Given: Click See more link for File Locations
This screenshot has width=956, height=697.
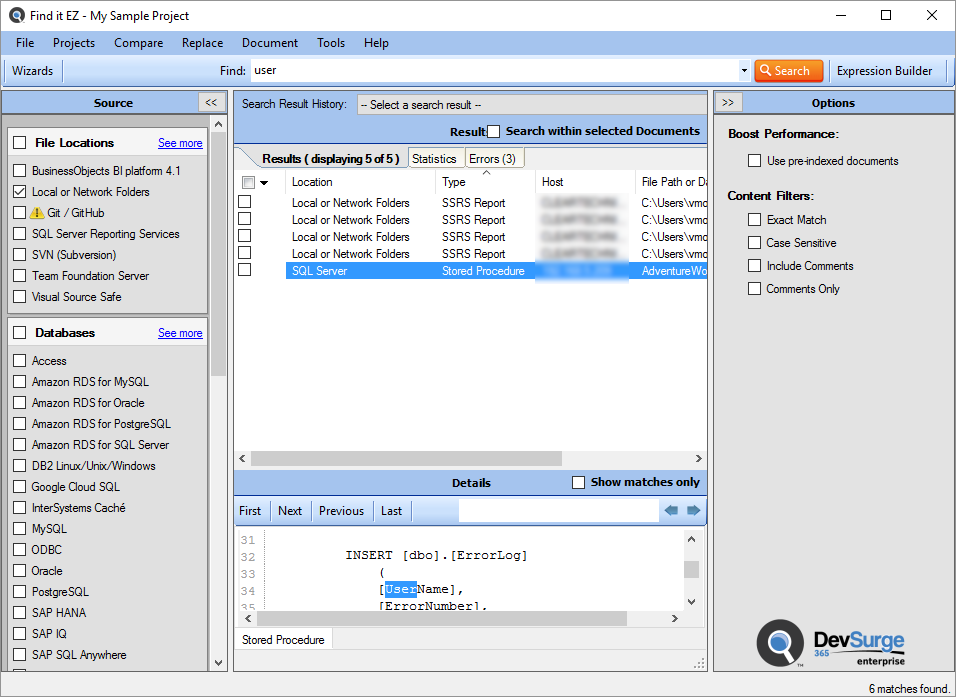Looking at the screenshot, I should [180, 143].
